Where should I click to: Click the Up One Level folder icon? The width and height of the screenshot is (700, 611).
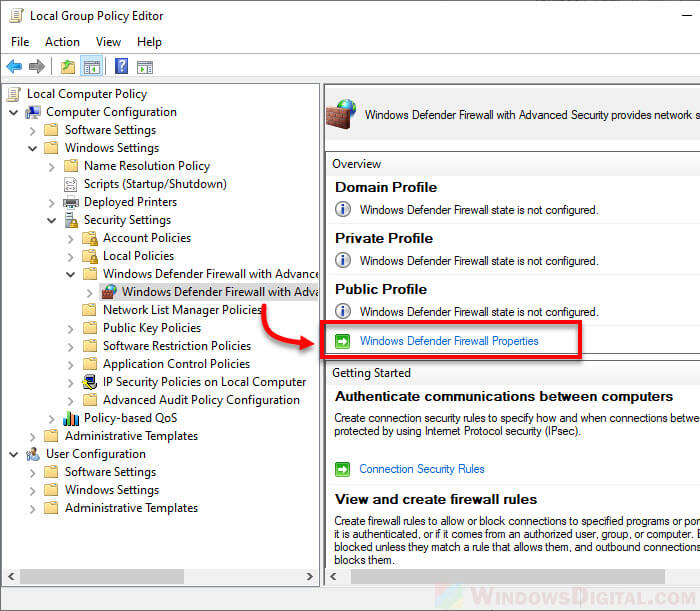[67, 67]
